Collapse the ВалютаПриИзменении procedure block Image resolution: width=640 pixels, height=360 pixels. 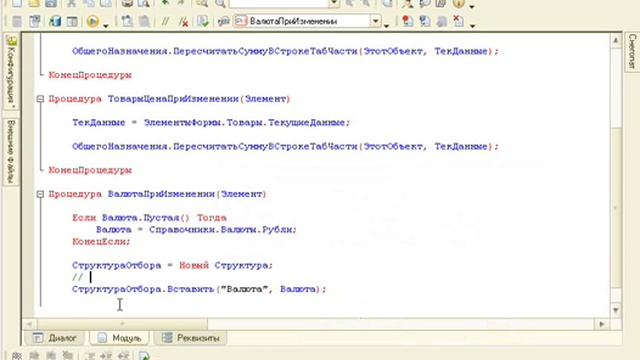[x=40, y=194]
